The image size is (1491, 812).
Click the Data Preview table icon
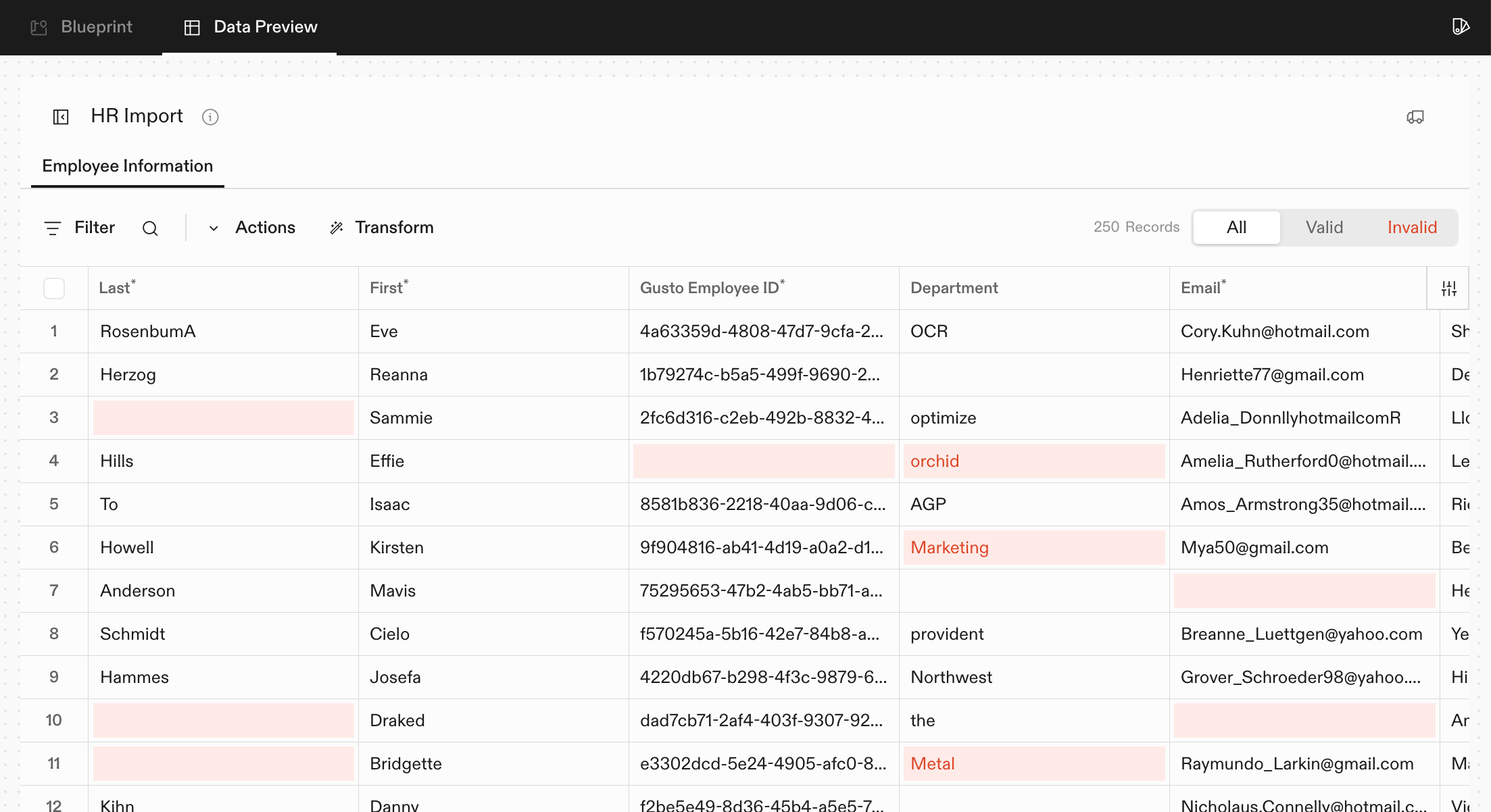192,27
